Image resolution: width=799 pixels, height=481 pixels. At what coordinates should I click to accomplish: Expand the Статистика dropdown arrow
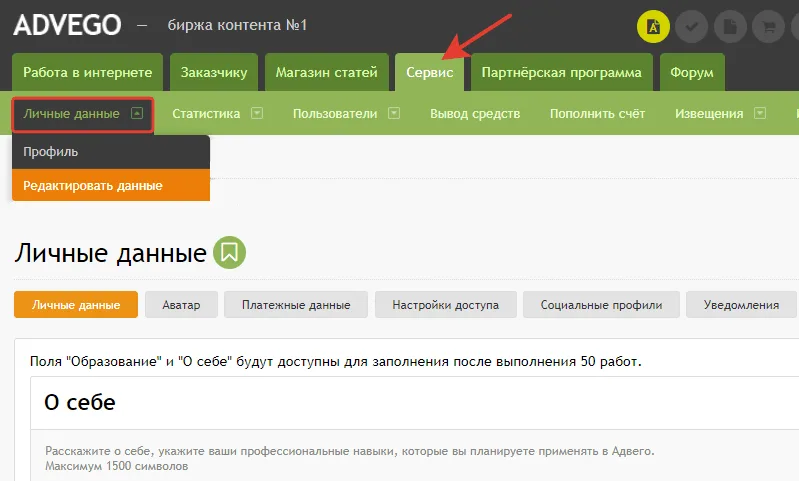click(257, 113)
